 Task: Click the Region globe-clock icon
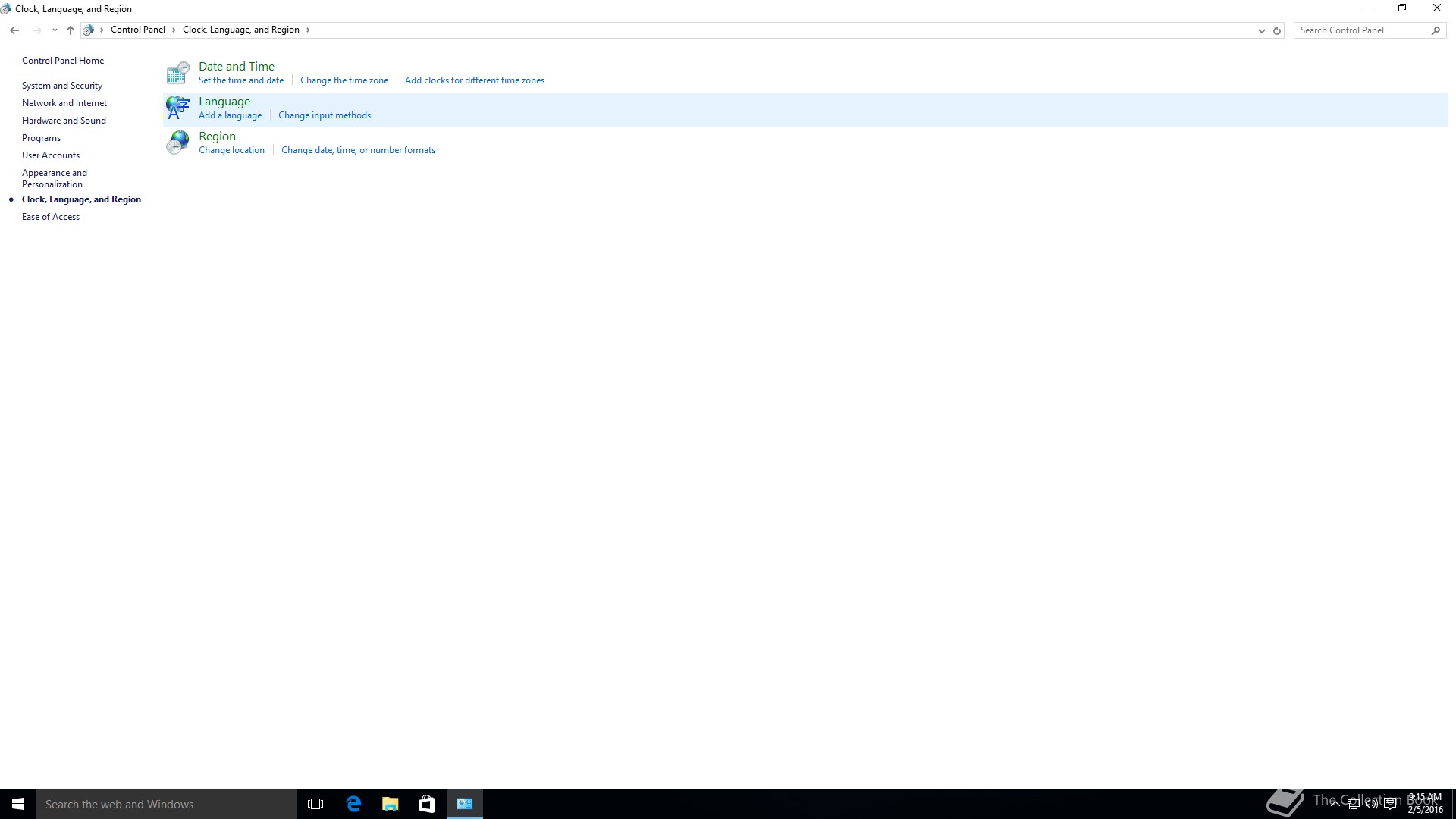click(177, 143)
